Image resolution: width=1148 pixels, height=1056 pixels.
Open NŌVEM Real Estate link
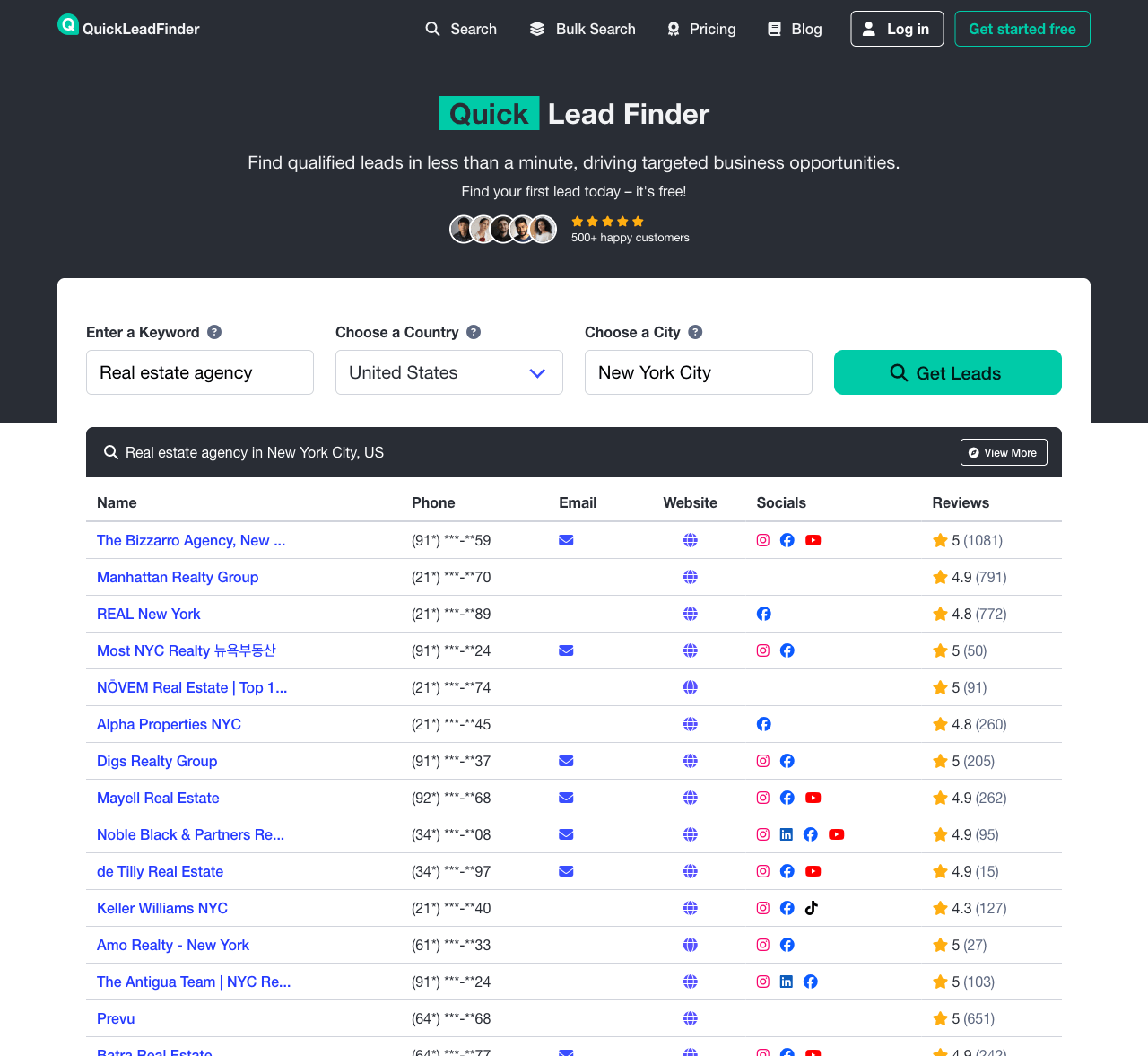(x=192, y=687)
